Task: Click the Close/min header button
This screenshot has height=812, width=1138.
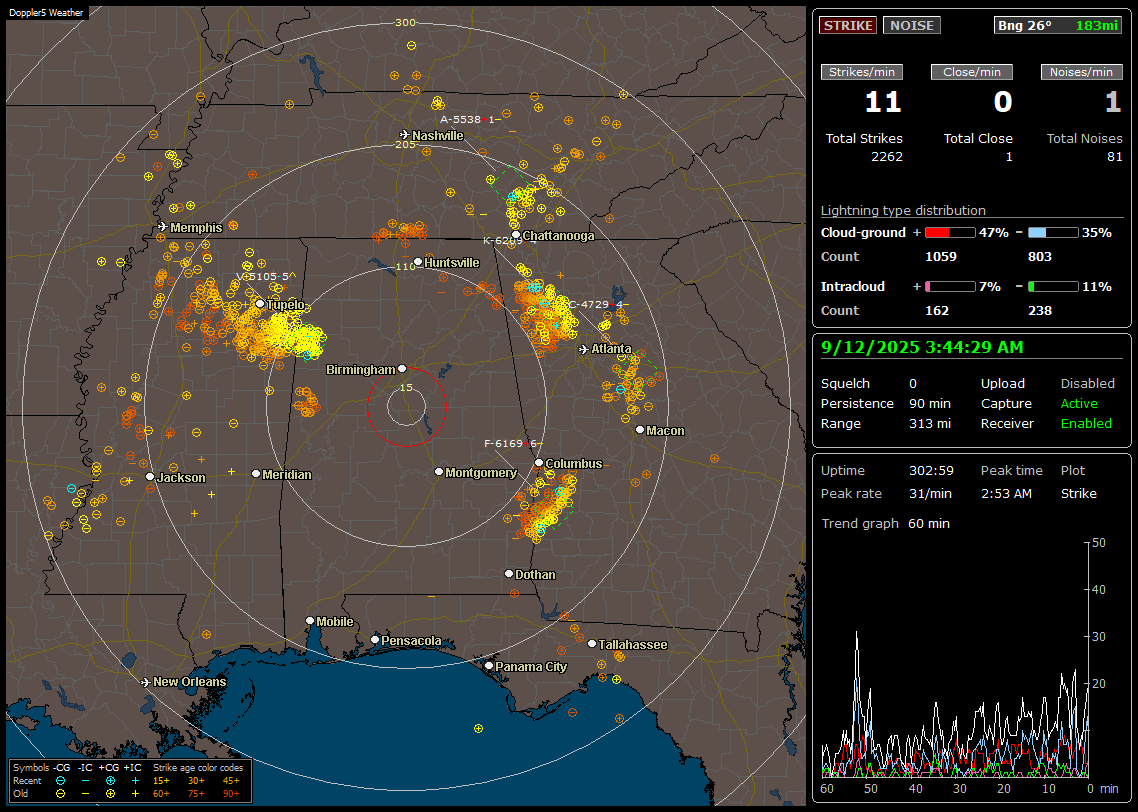Action: coord(972,72)
